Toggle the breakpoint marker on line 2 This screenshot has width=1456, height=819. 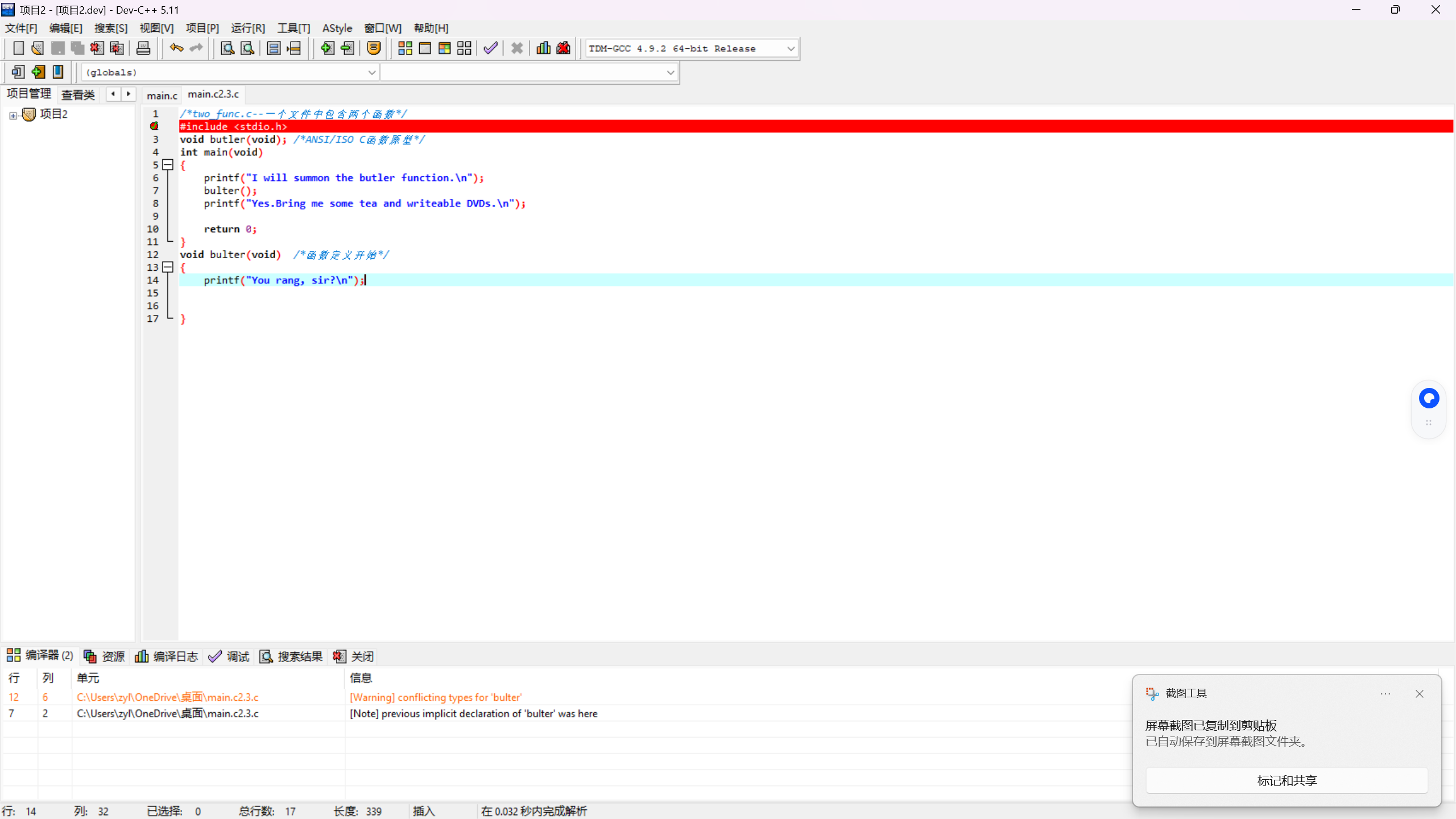tap(154, 126)
